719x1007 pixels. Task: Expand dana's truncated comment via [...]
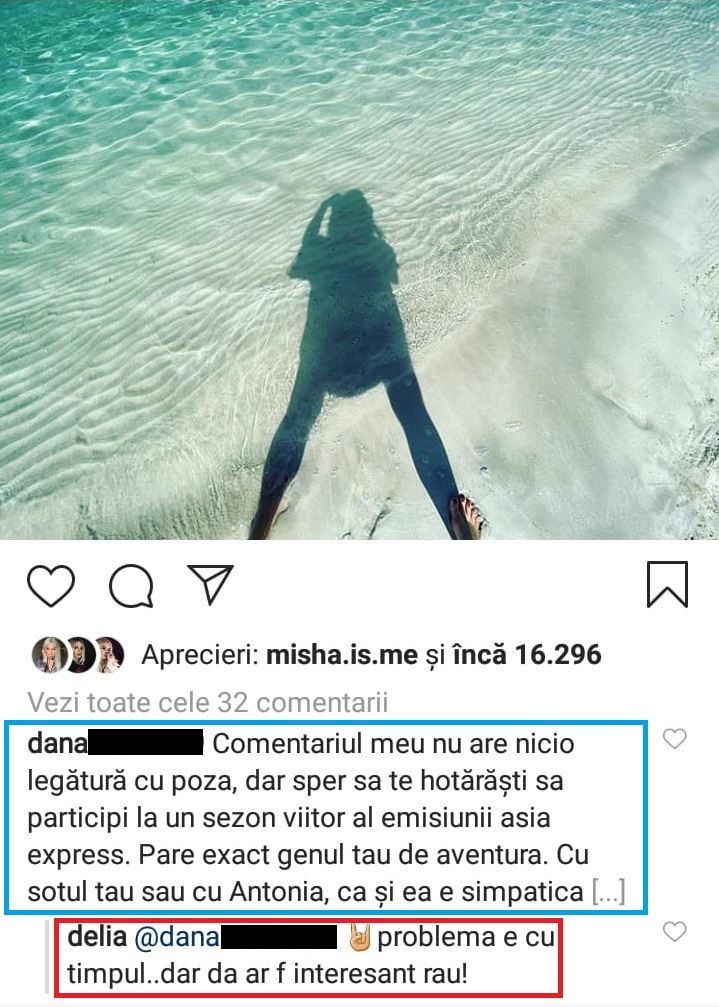608,892
